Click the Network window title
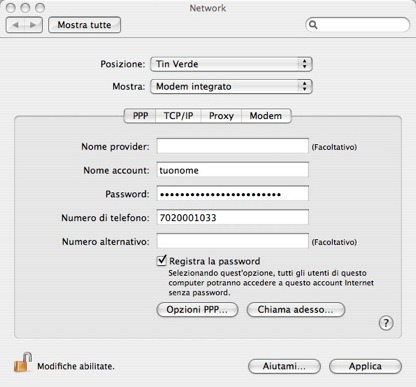This screenshot has width=416, height=387. pos(208,8)
